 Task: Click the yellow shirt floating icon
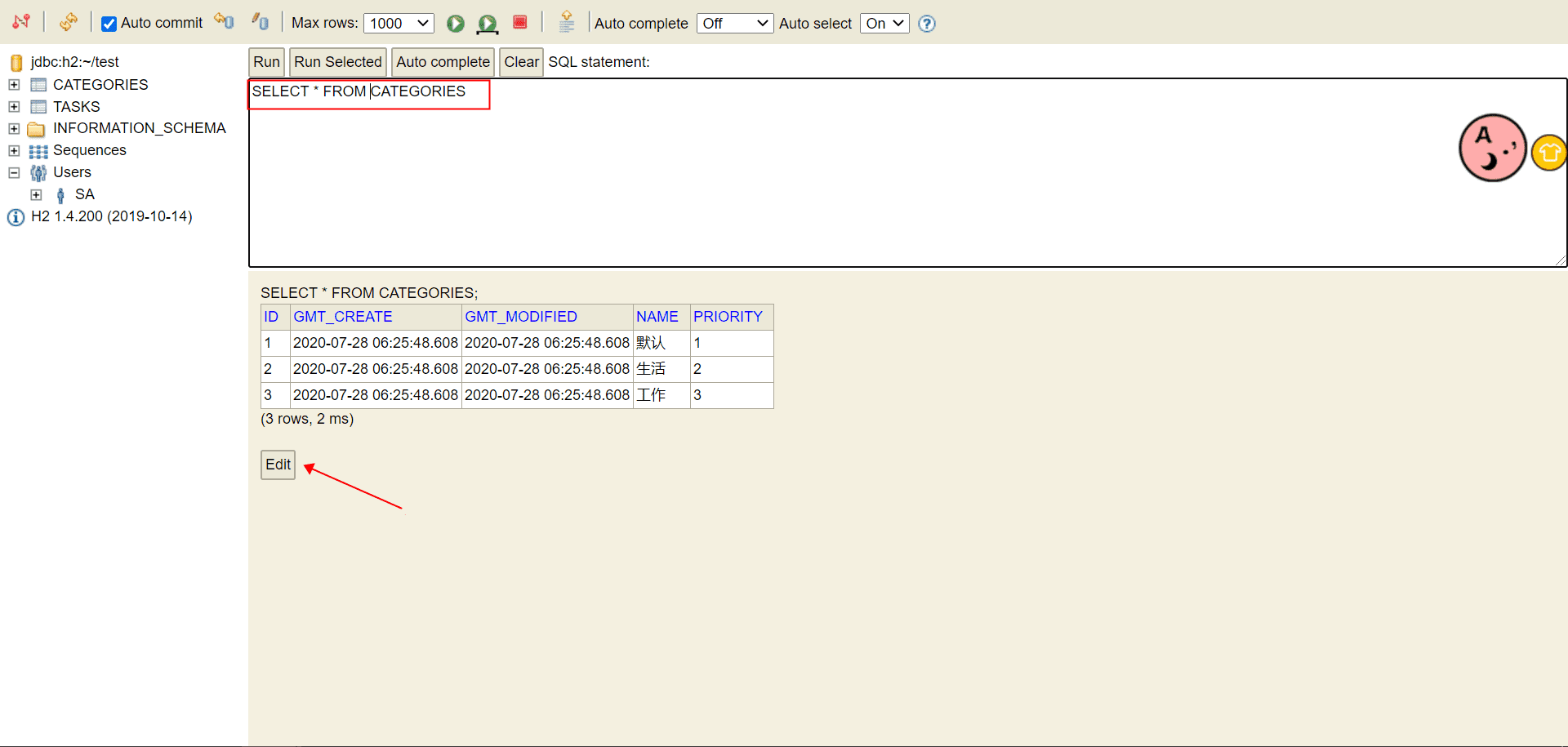tap(1548, 153)
